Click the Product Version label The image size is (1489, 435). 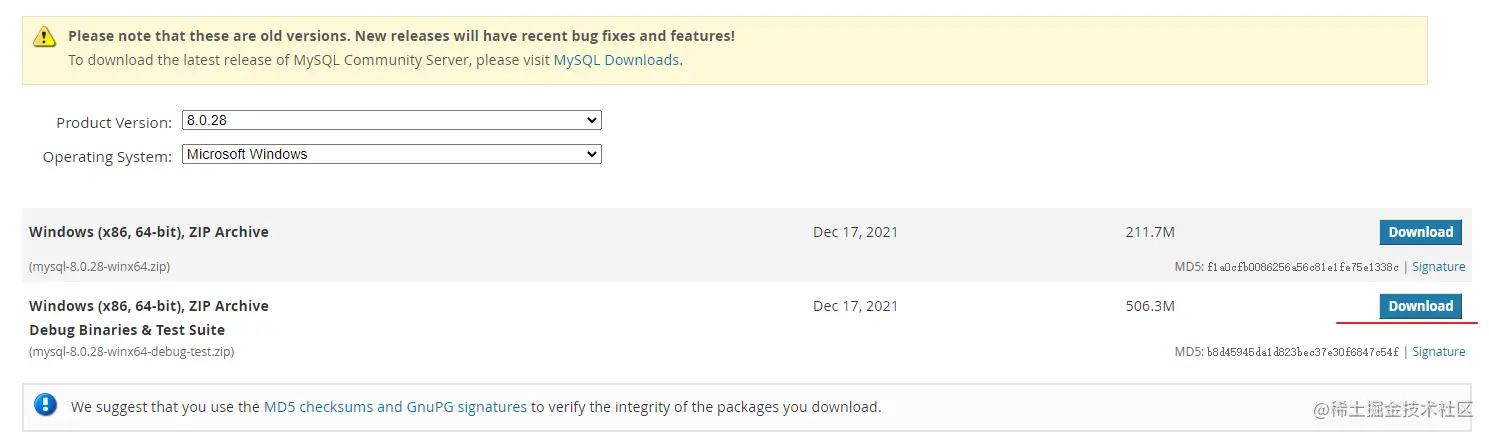114,123
